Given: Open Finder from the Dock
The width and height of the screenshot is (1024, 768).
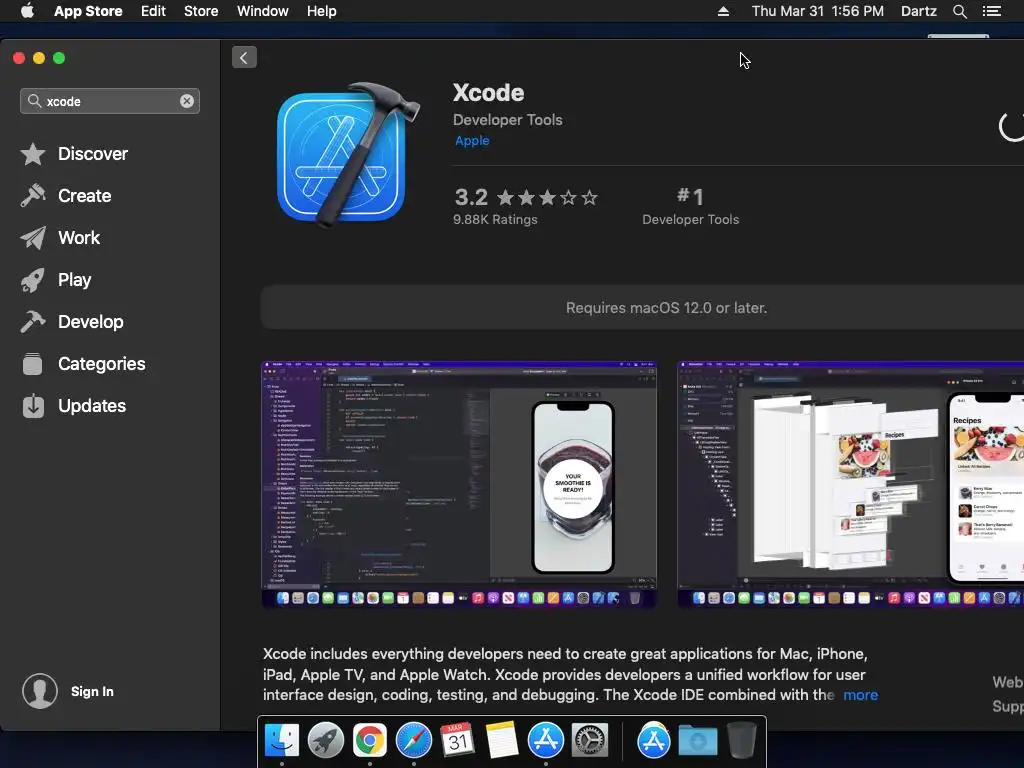Looking at the screenshot, I should pyautogui.click(x=282, y=741).
